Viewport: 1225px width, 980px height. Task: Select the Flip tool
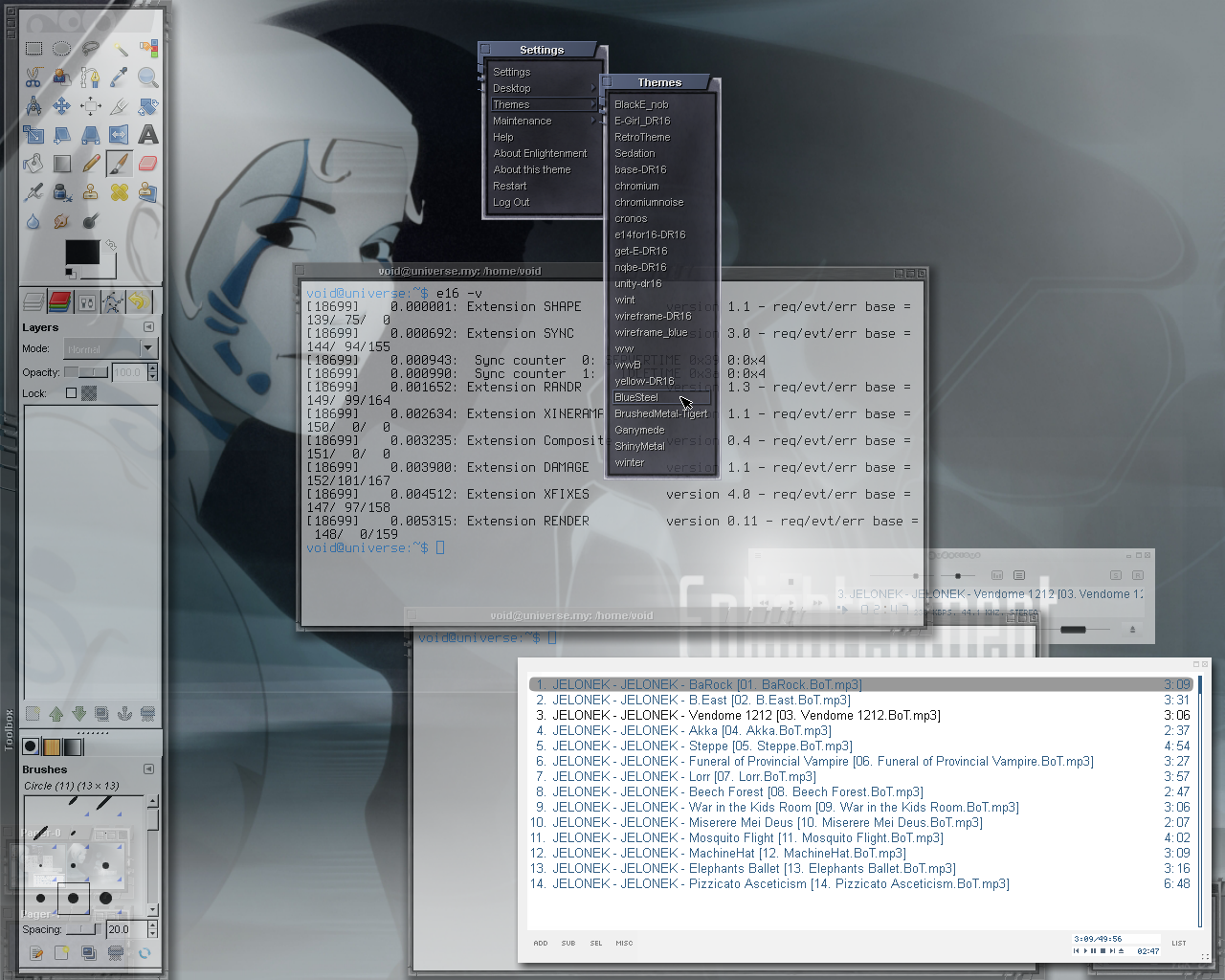tap(120, 134)
